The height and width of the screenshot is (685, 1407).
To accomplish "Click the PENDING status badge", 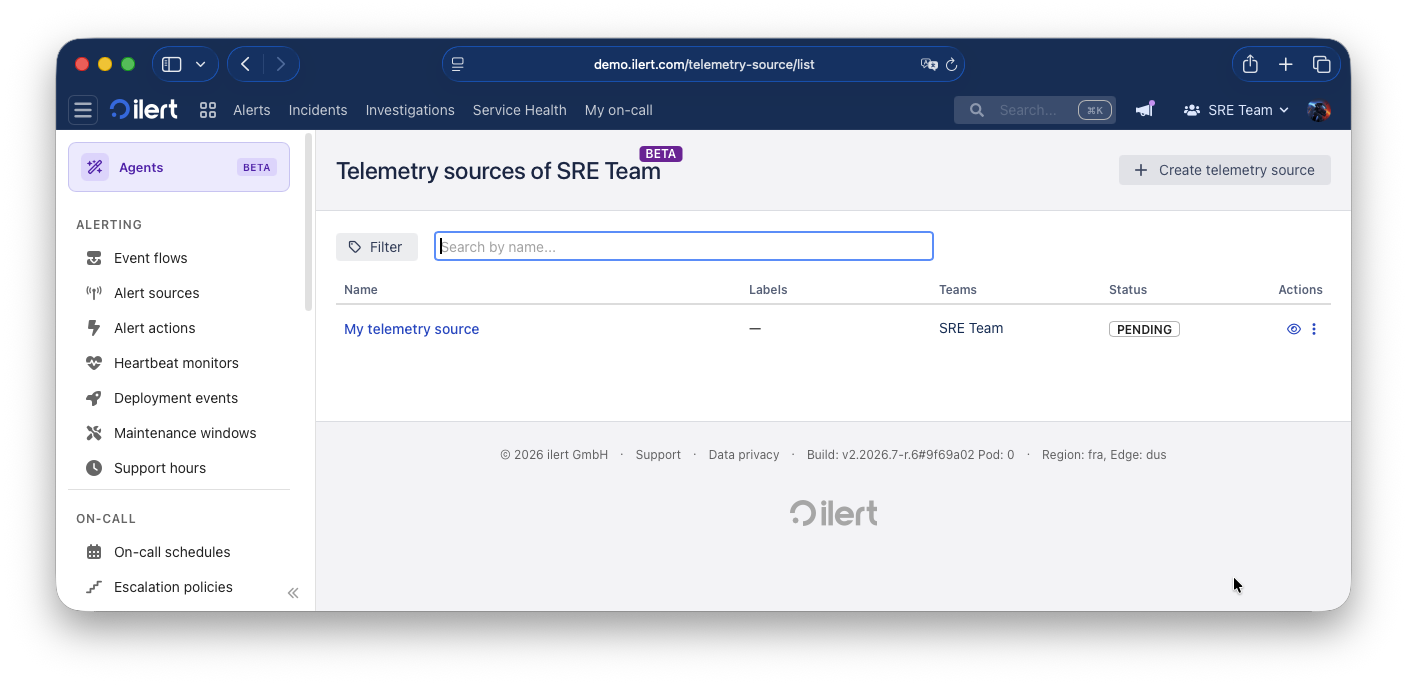I will coord(1144,329).
